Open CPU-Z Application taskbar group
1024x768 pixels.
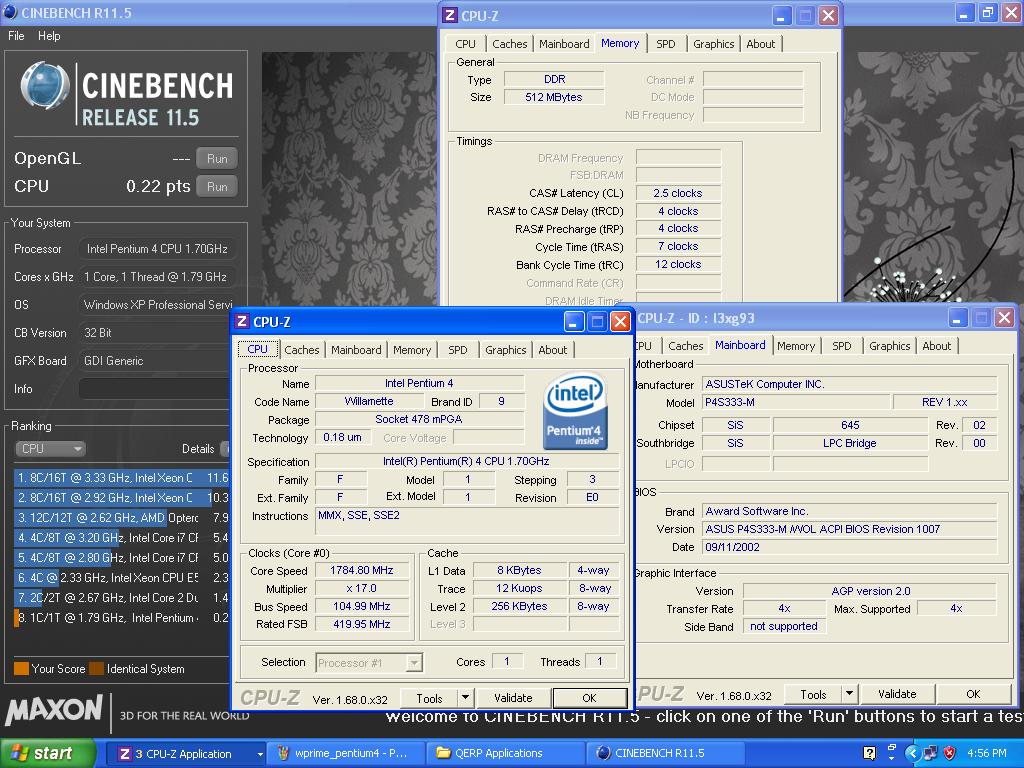tap(185, 754)
